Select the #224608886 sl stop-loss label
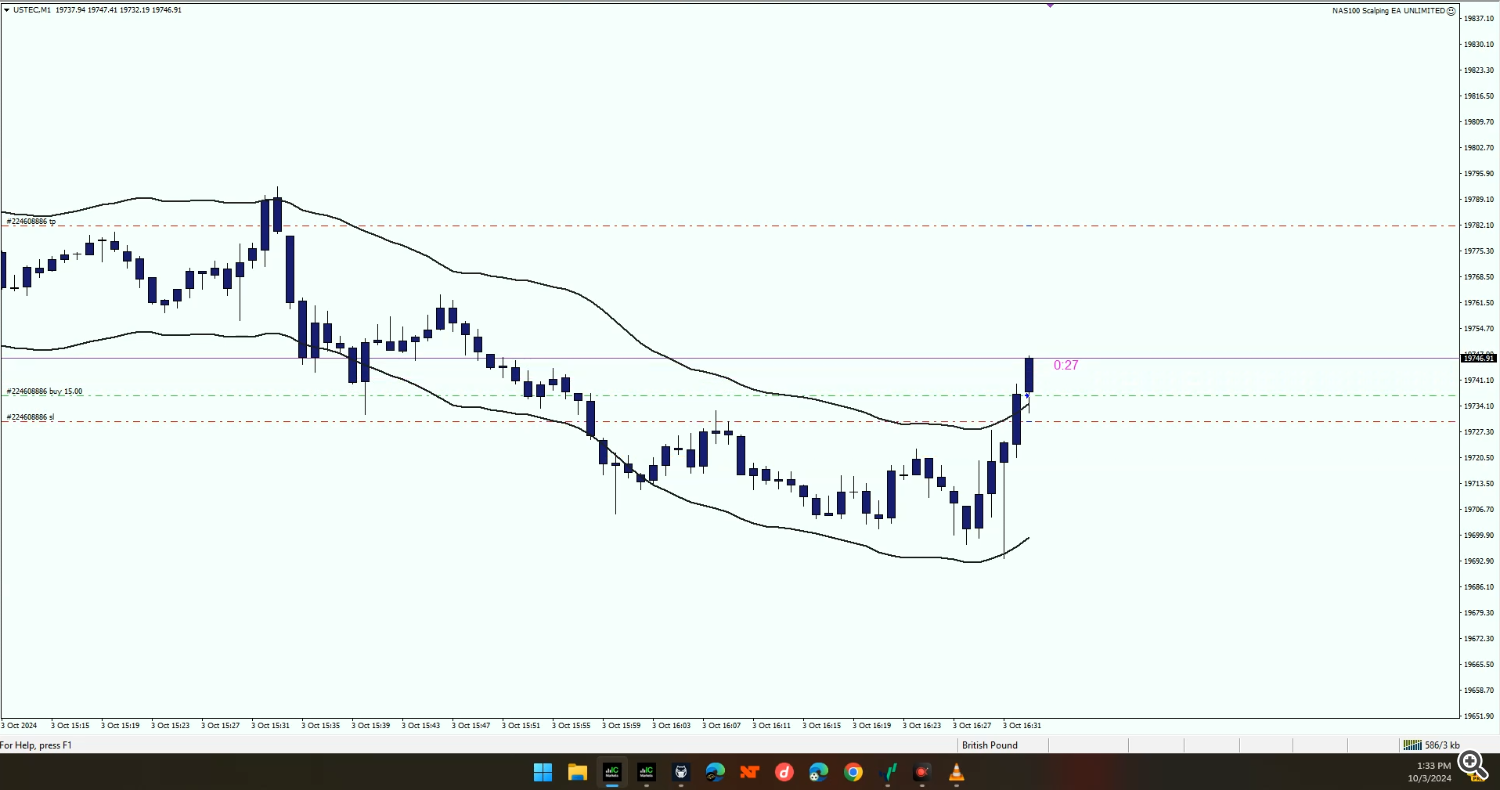The height and width of the screenshot is (790, 1500). [30, 417]
